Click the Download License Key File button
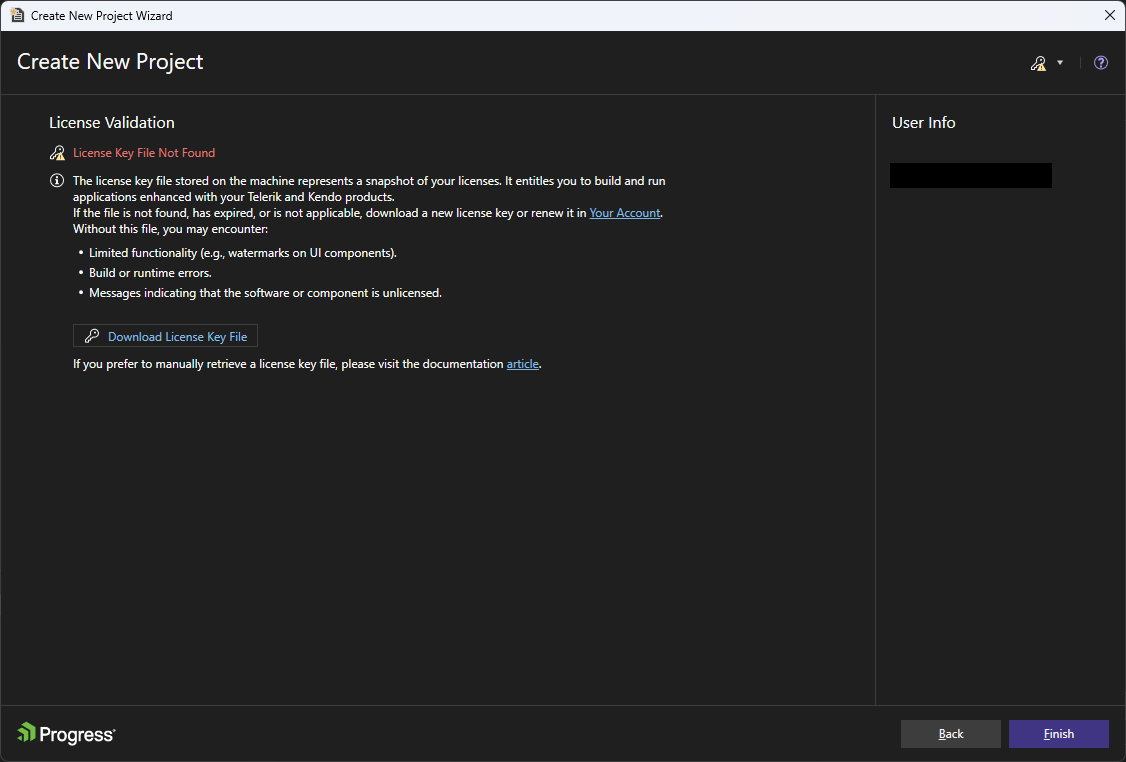The height and width of the screenshot is (762, 1126). [165, 336]
